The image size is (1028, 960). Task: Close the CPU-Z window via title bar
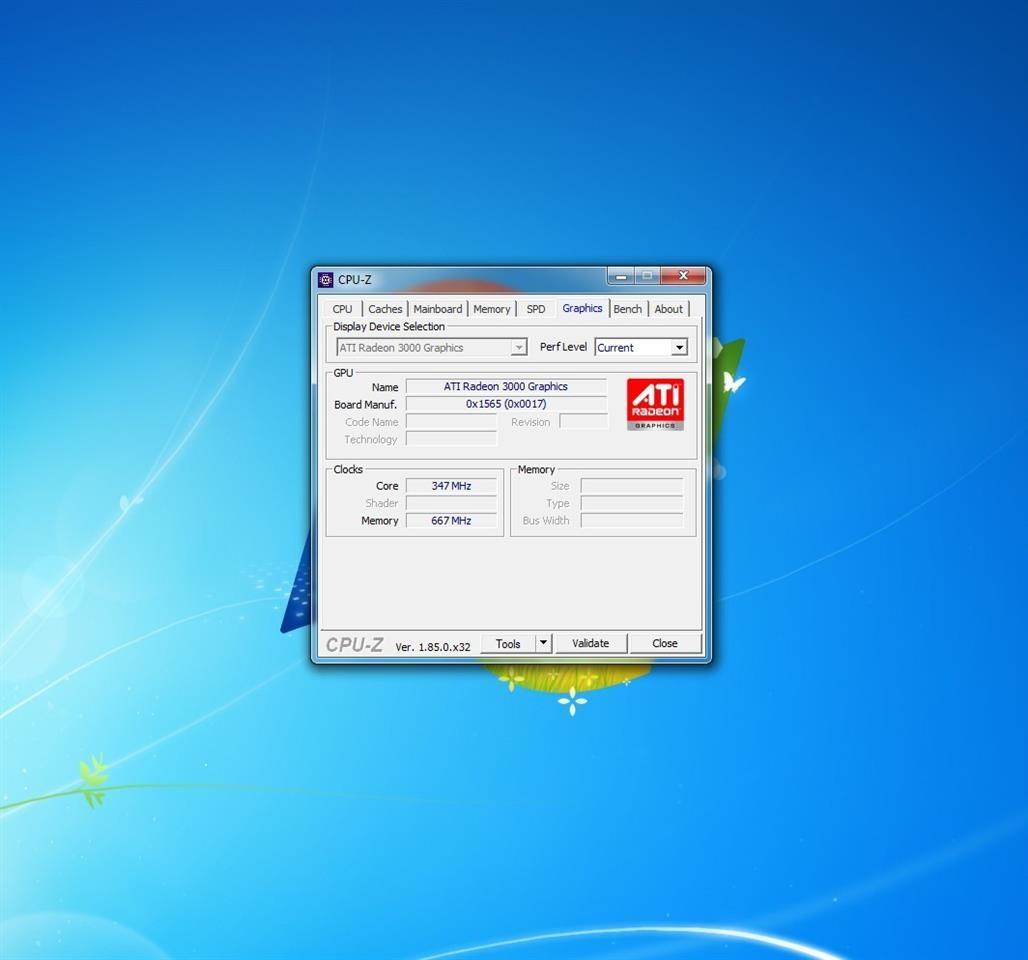683,276
